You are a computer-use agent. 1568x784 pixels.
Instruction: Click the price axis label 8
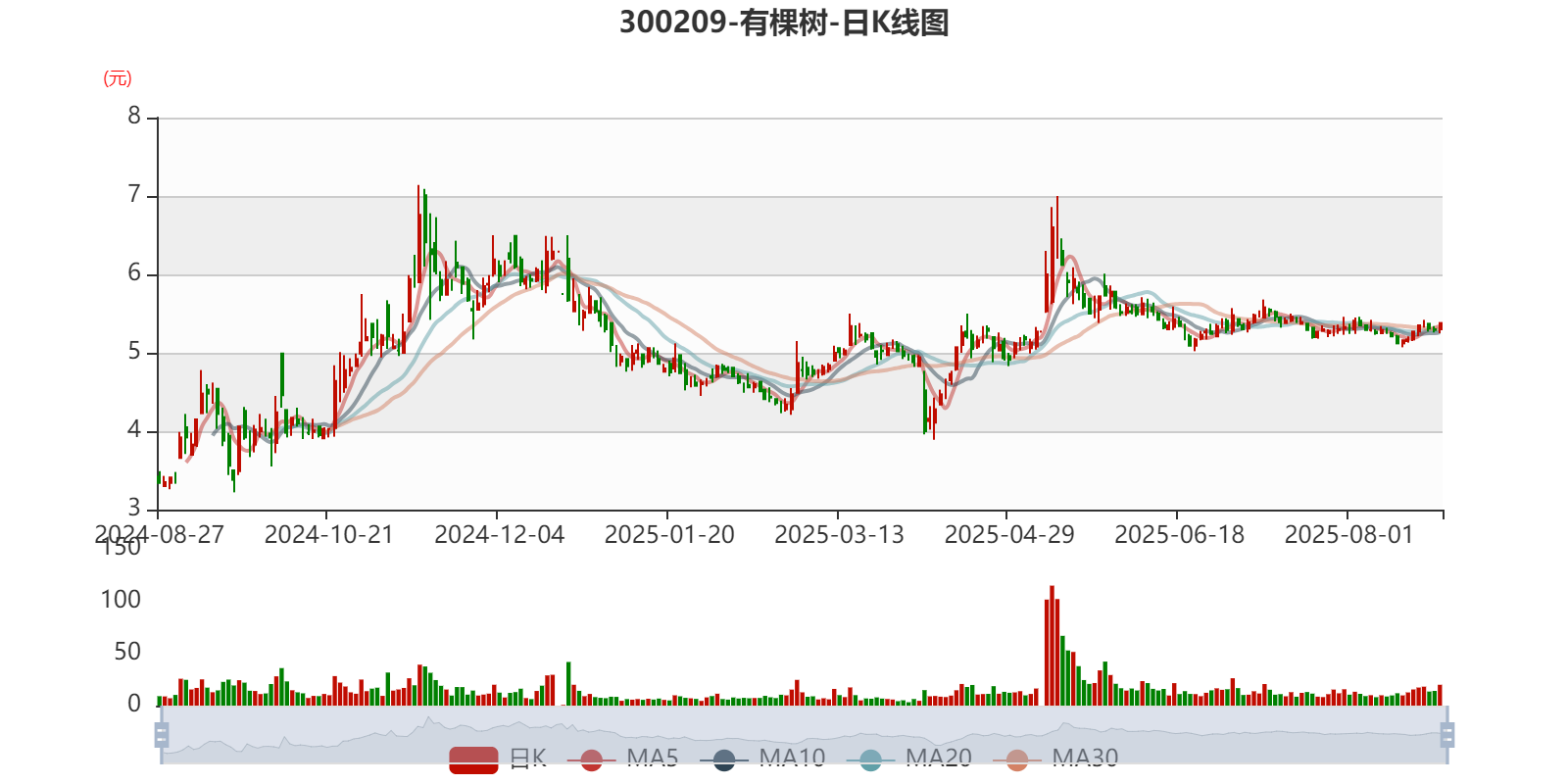coord(134,117)
